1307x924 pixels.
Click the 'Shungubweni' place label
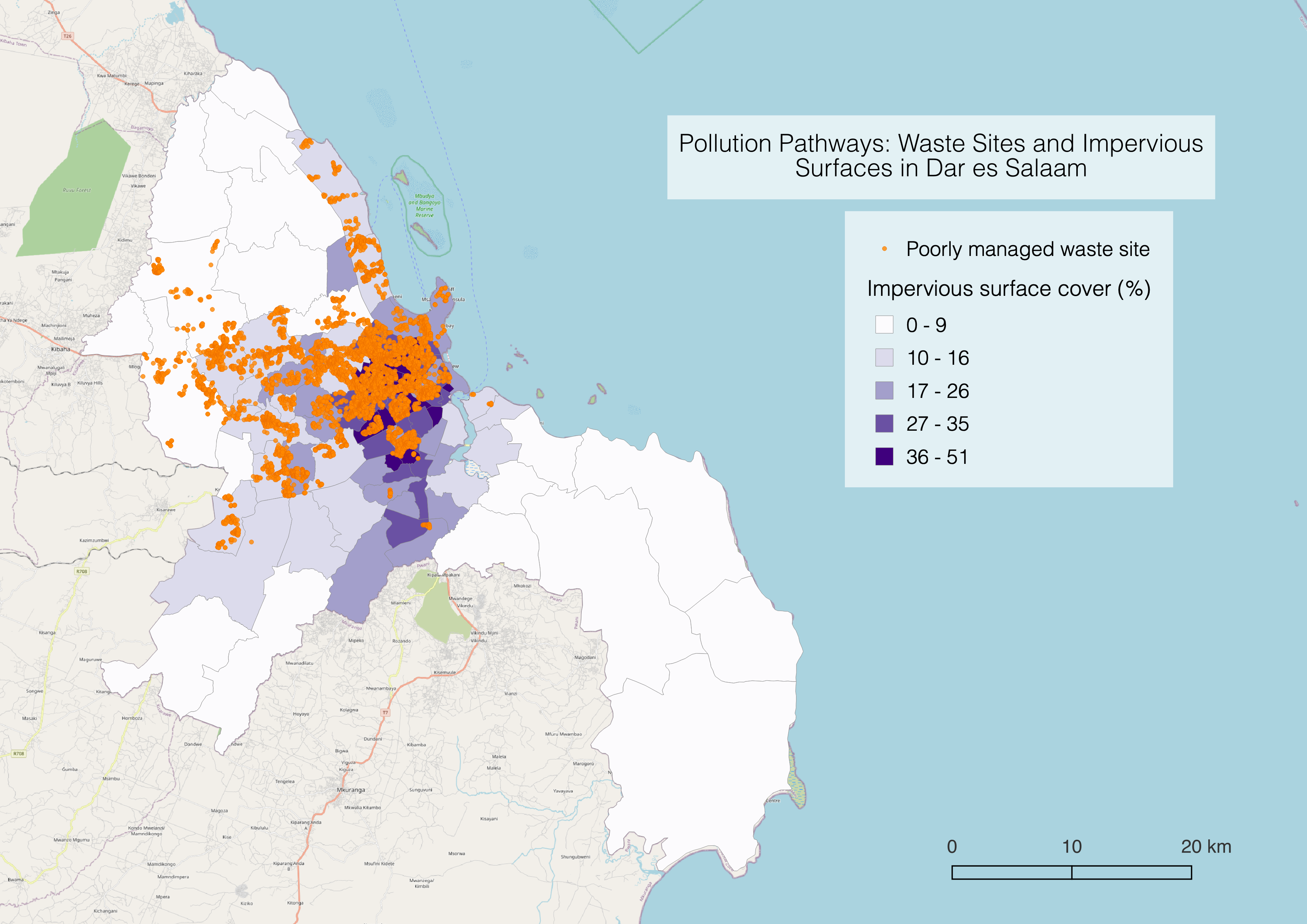click(575, 857)
